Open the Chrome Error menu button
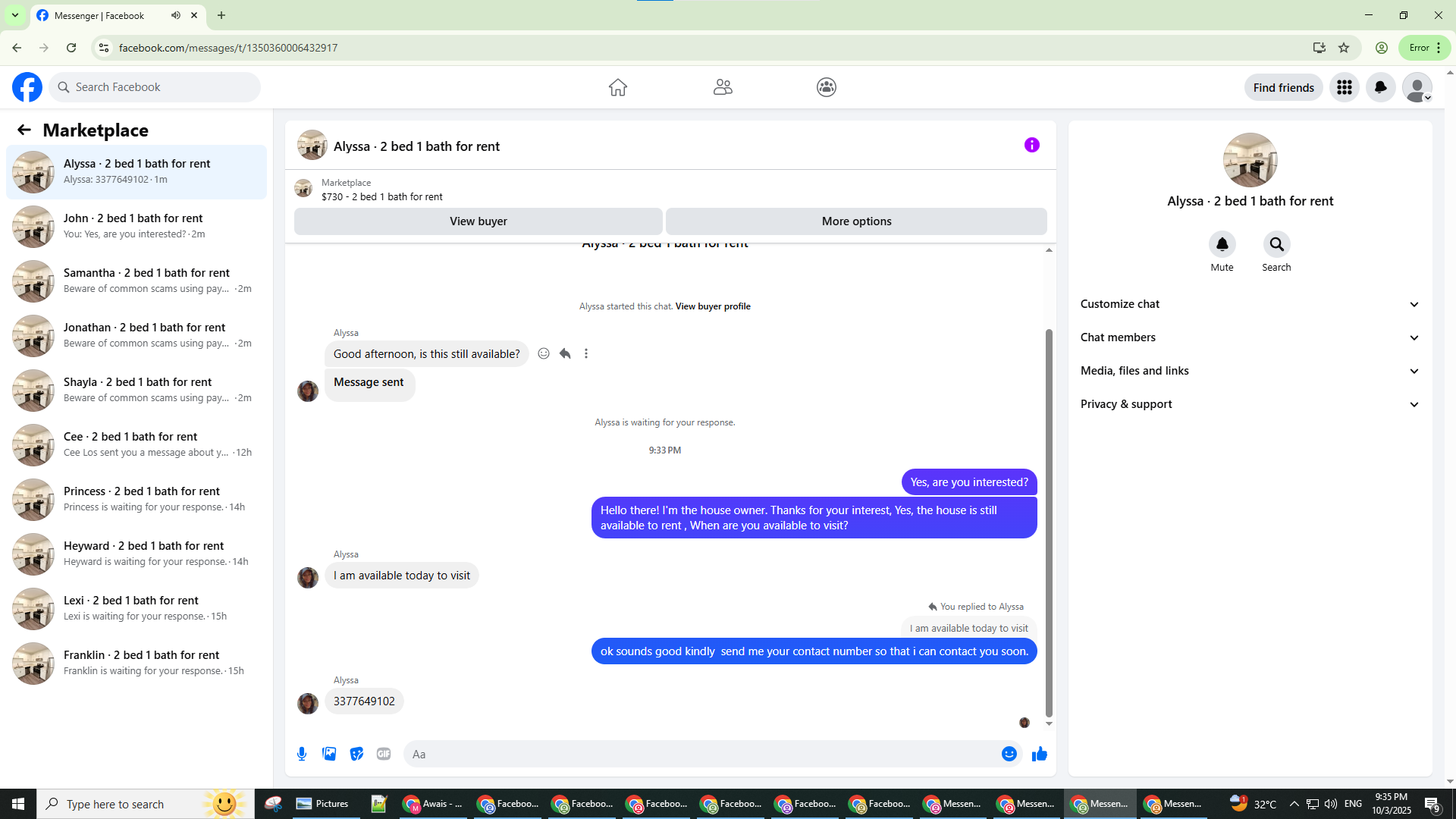Viewport: 1456px width, 819px height. [x=1425, y=48]
